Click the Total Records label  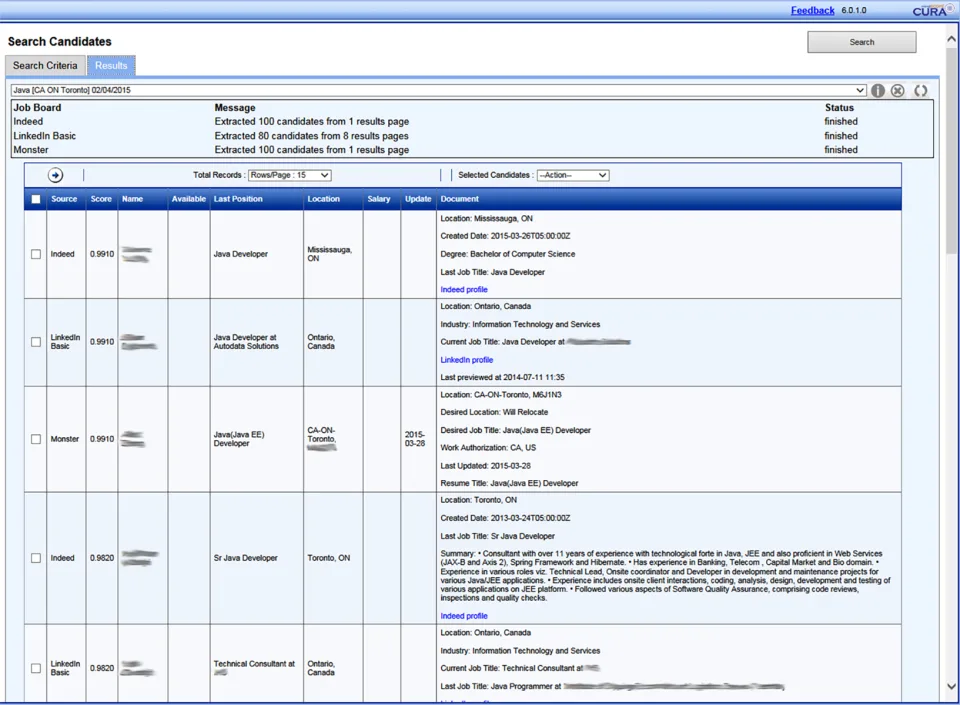[217, 175]
